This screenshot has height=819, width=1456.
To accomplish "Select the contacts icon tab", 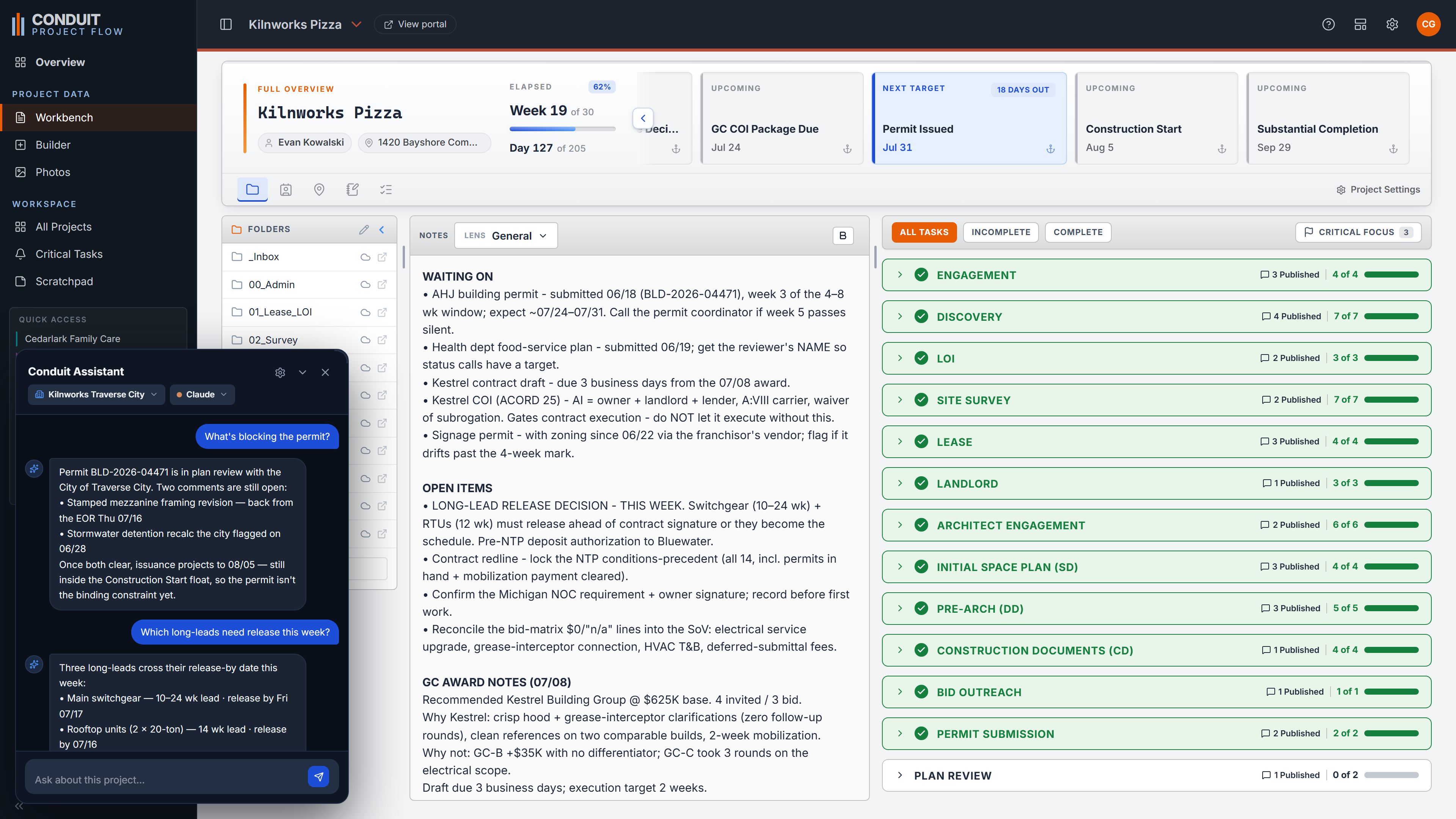I will coord(286,189).
